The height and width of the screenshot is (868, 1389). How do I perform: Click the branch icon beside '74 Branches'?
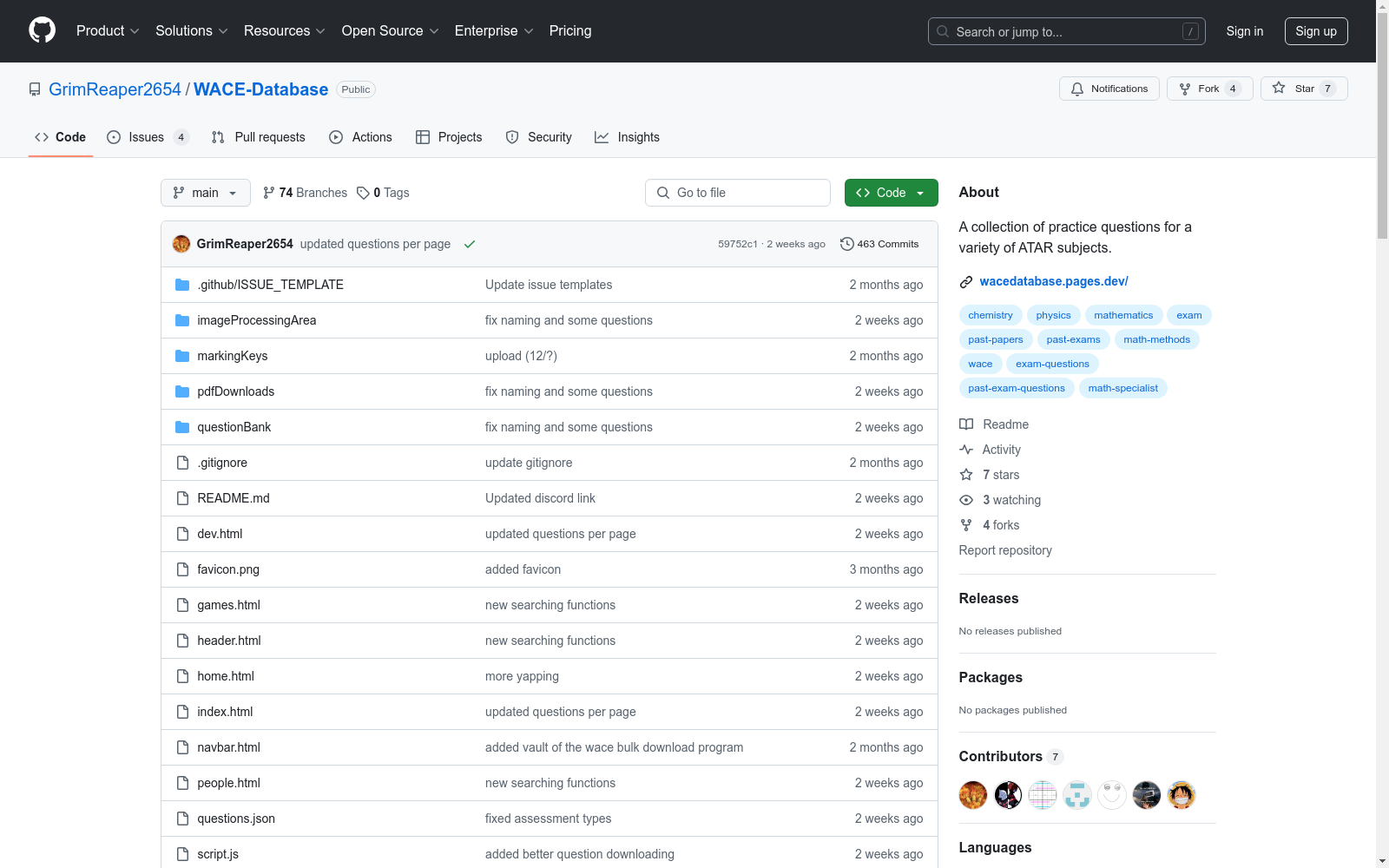(x=269, y=193)
